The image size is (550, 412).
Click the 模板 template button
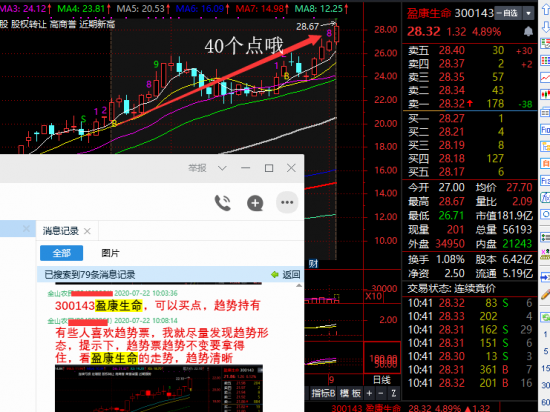350,393
